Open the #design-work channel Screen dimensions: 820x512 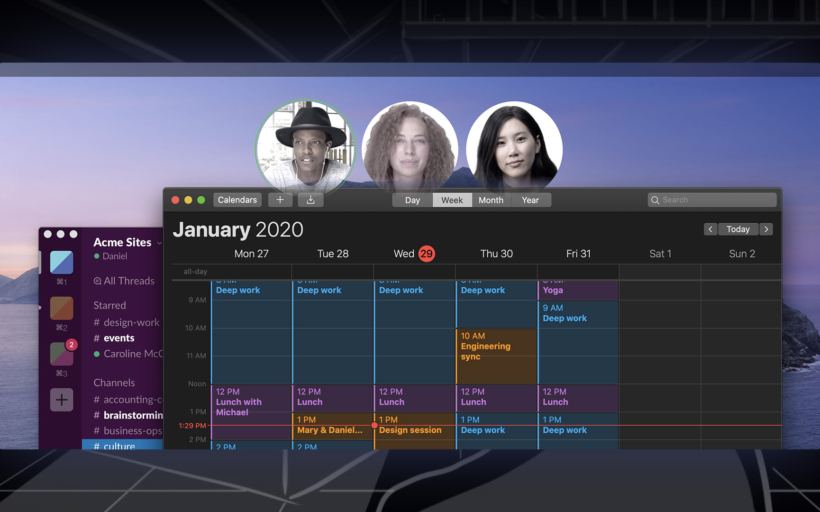(127, 323)
